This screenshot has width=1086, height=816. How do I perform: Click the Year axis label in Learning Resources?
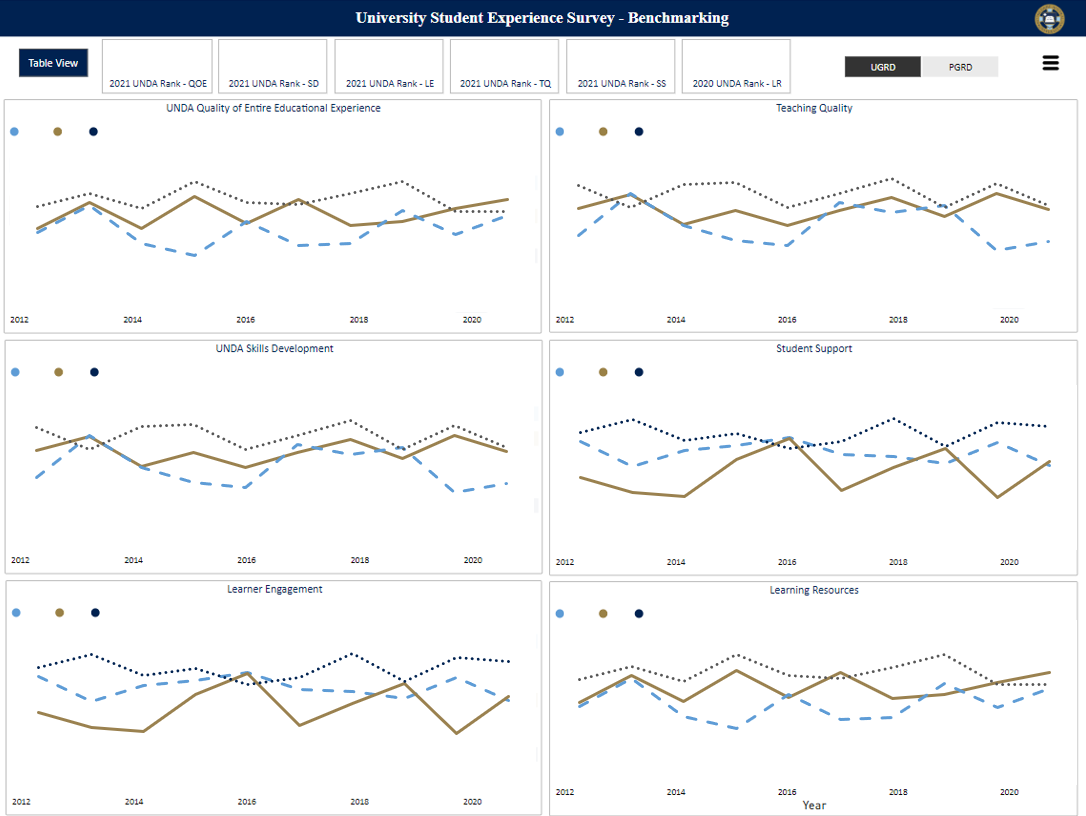(x=814, y=805)
